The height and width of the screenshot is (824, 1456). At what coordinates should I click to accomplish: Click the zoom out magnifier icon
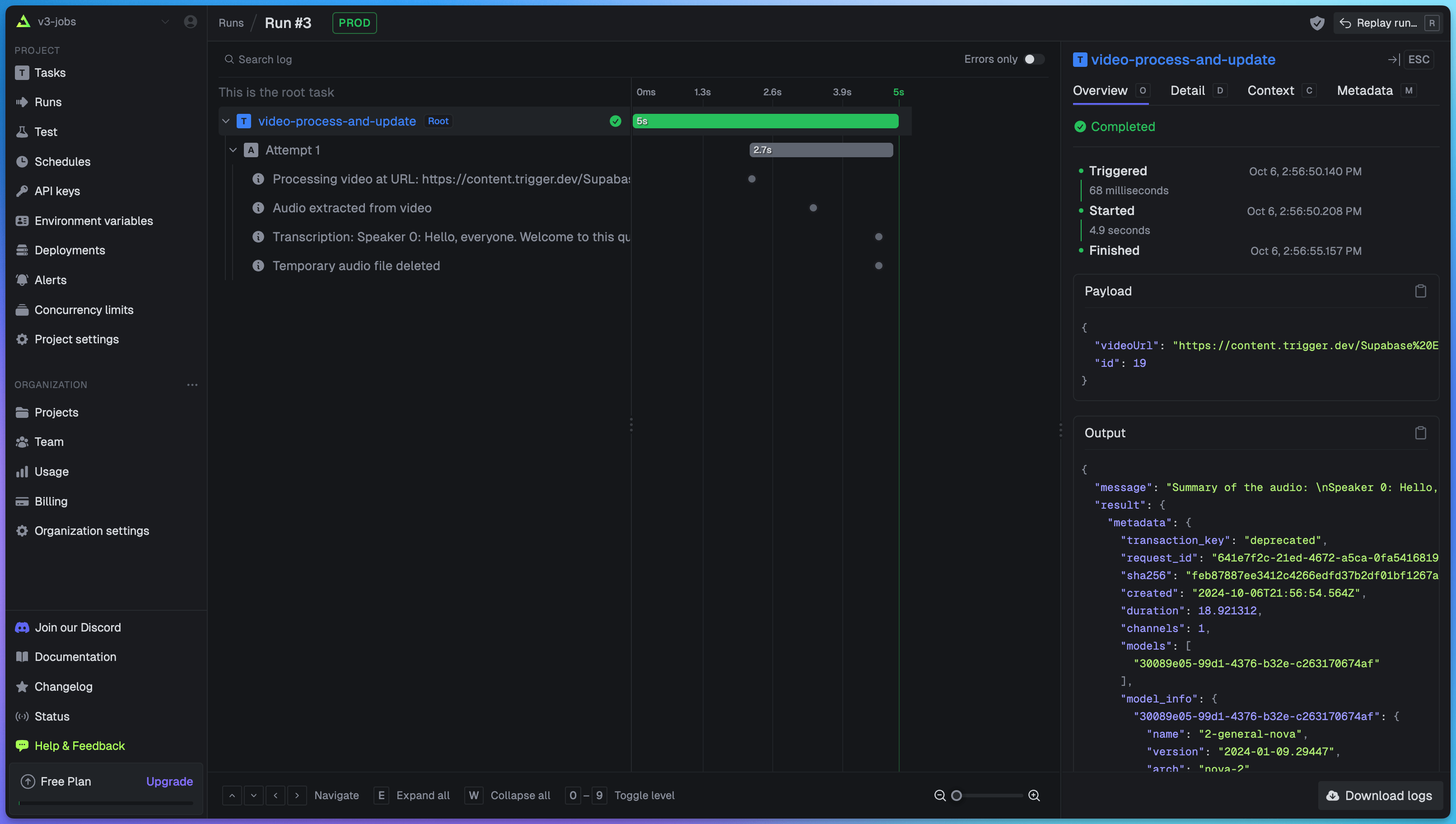point(939,795)
